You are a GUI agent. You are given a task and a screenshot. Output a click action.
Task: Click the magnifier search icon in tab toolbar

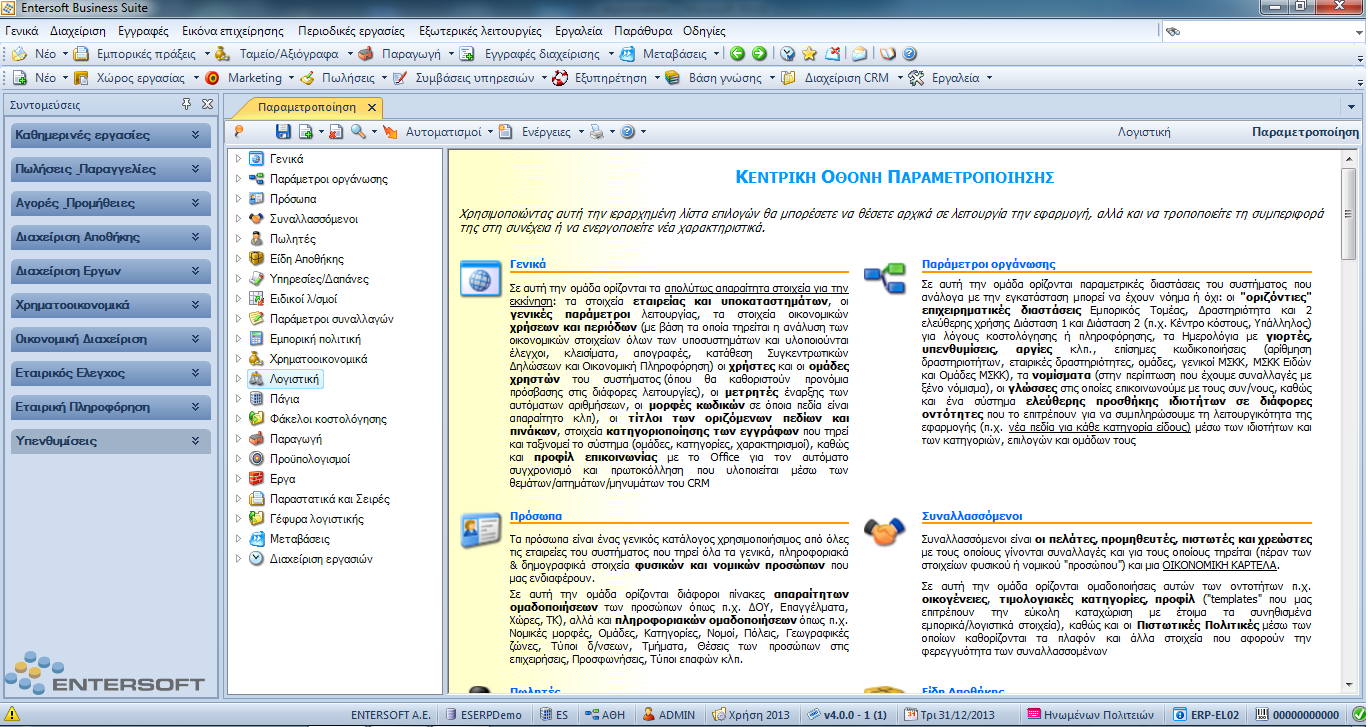357,131
